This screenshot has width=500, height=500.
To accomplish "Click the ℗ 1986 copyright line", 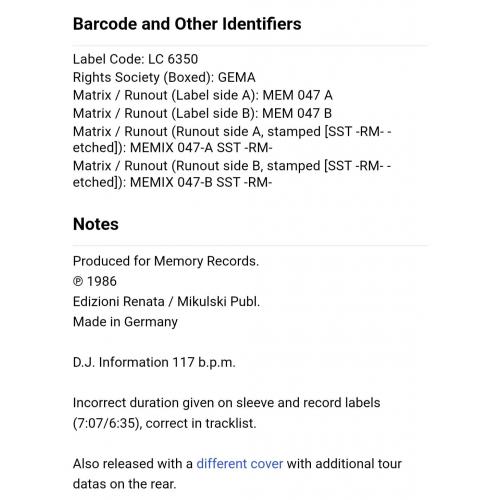I will click(x=95, y=281).
